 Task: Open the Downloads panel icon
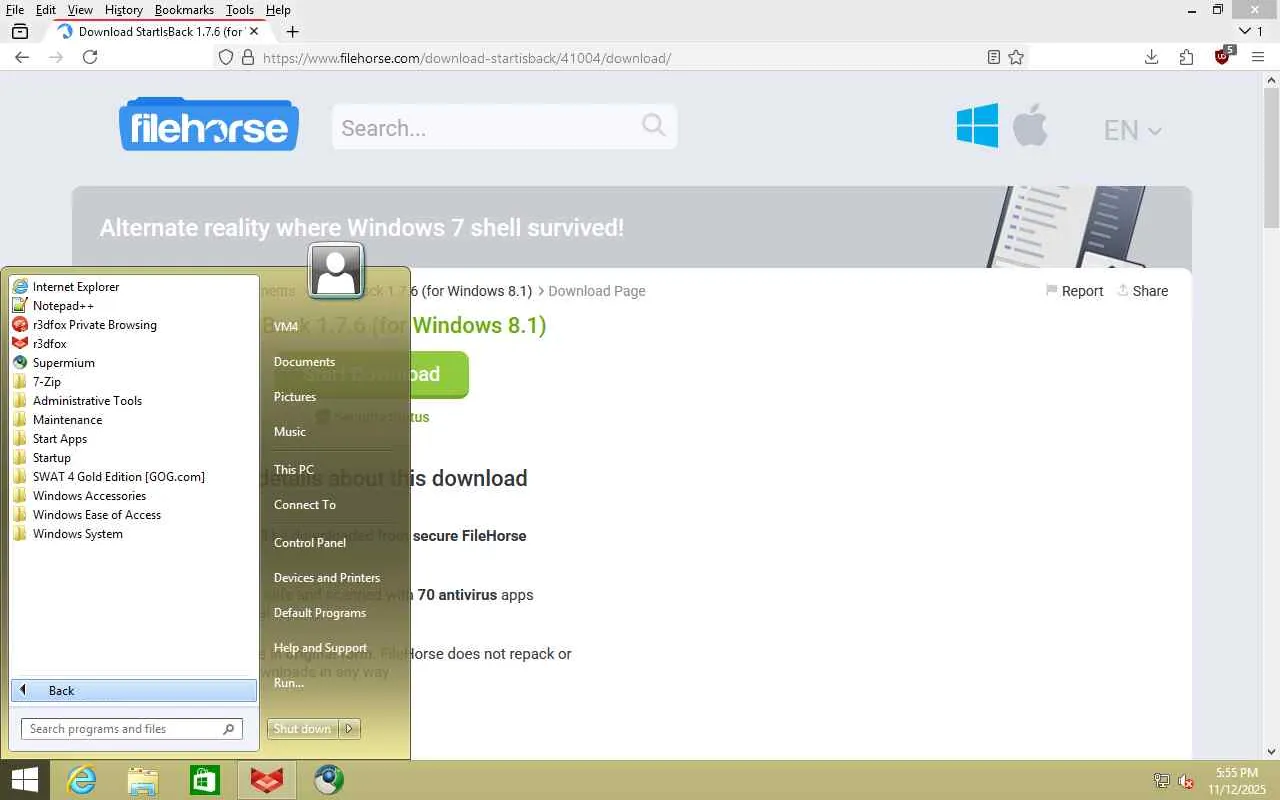coord(1152,57)
